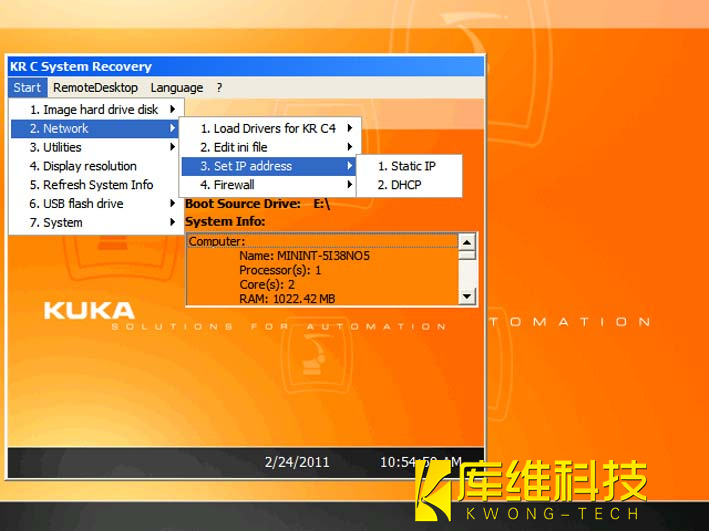Click scroll down arrow in System Info
The width and height of the screenshot is (709, 531).
point(467,296)
